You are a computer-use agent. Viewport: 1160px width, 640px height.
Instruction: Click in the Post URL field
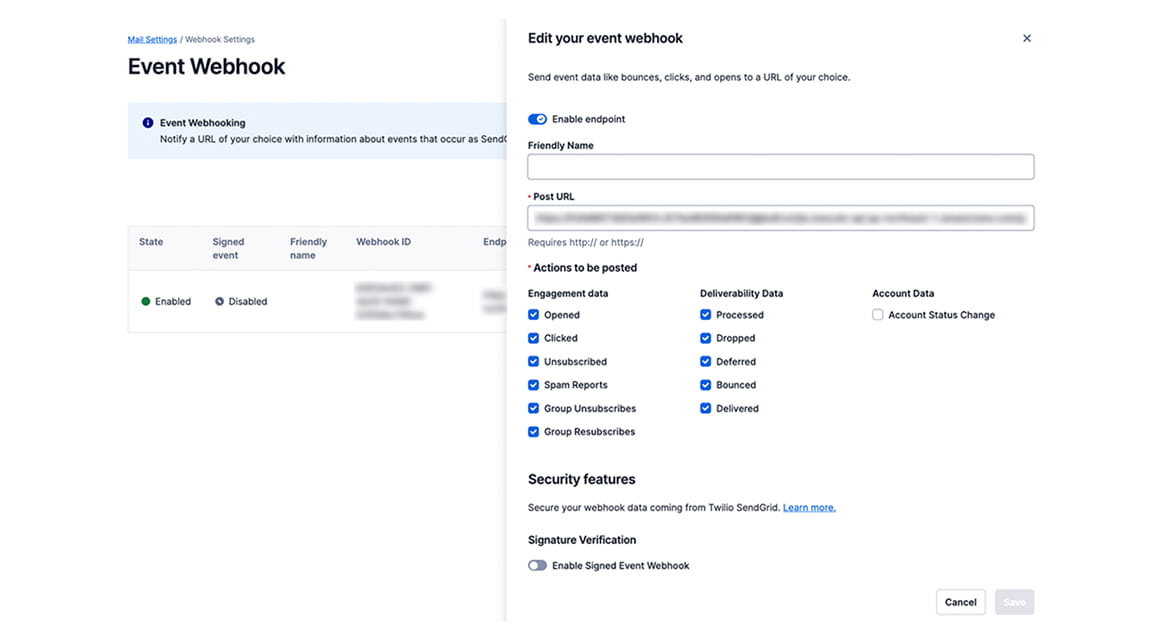click(x=780, y=218)
